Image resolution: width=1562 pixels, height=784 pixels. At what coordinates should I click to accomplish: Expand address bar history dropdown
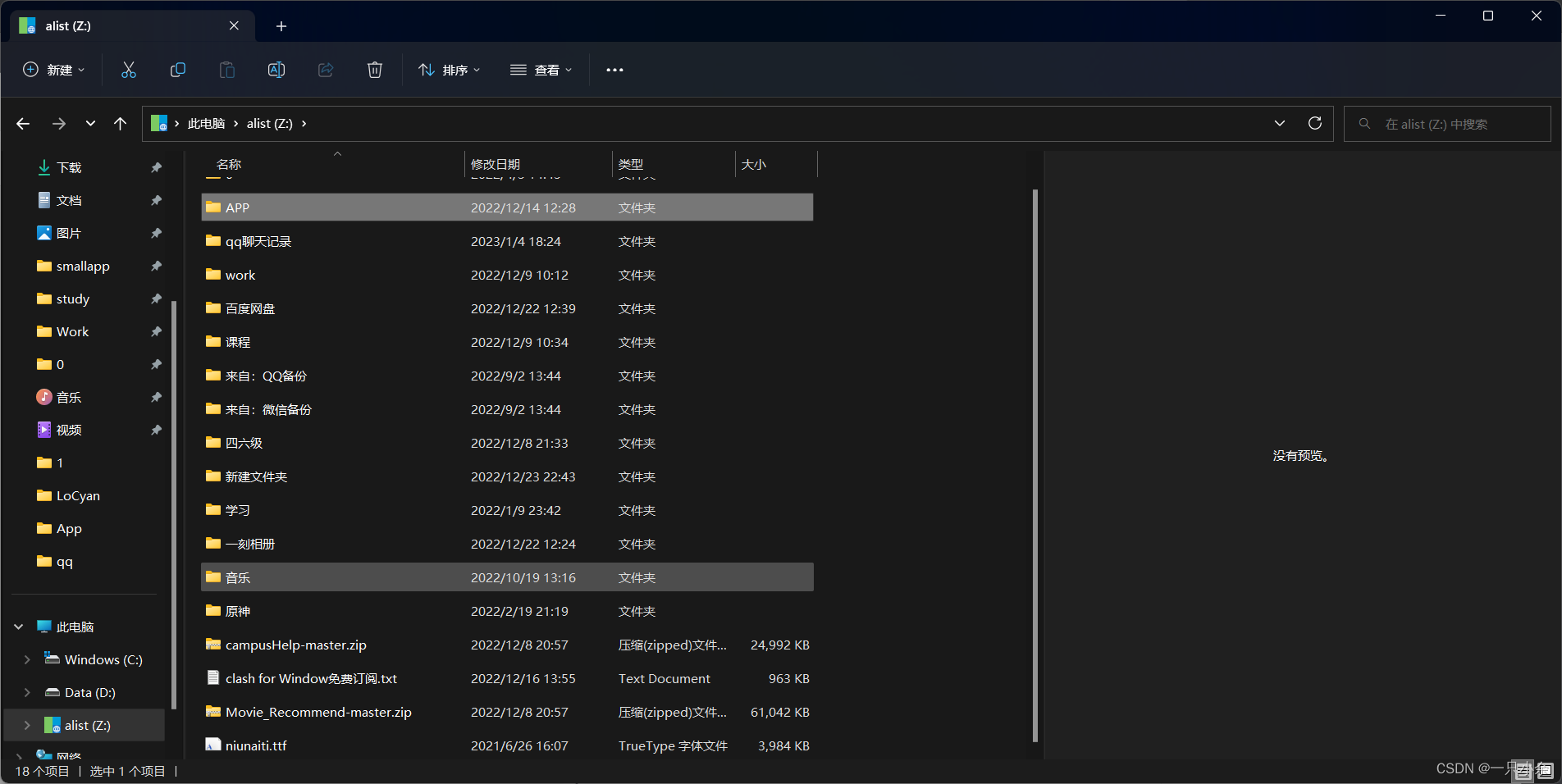click(1280, 123)
